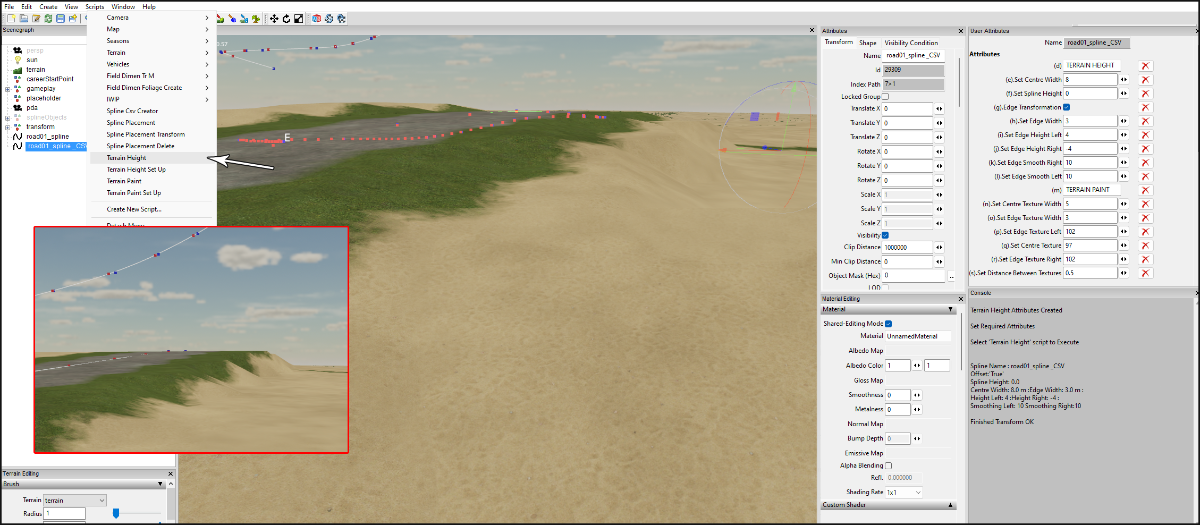1200x525 pixels.
Task: Click the Save floppy disk toolbar icon
Action: [61, 19]
